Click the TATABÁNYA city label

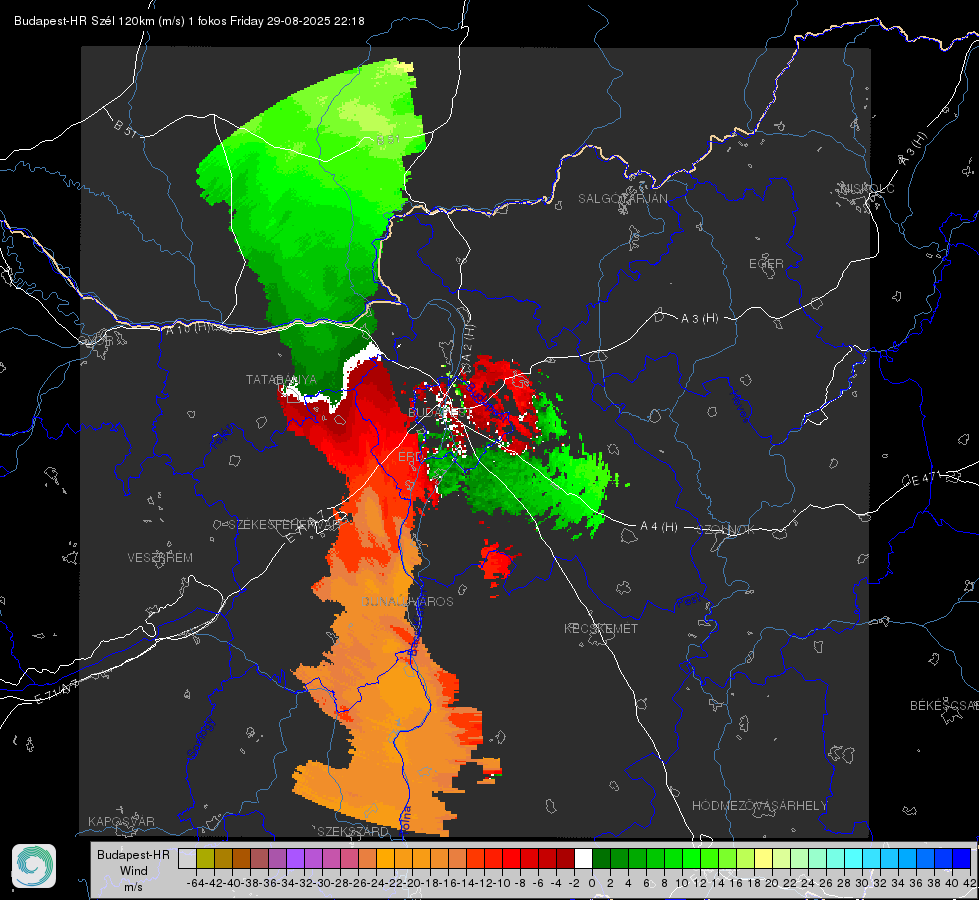point(281,380)
